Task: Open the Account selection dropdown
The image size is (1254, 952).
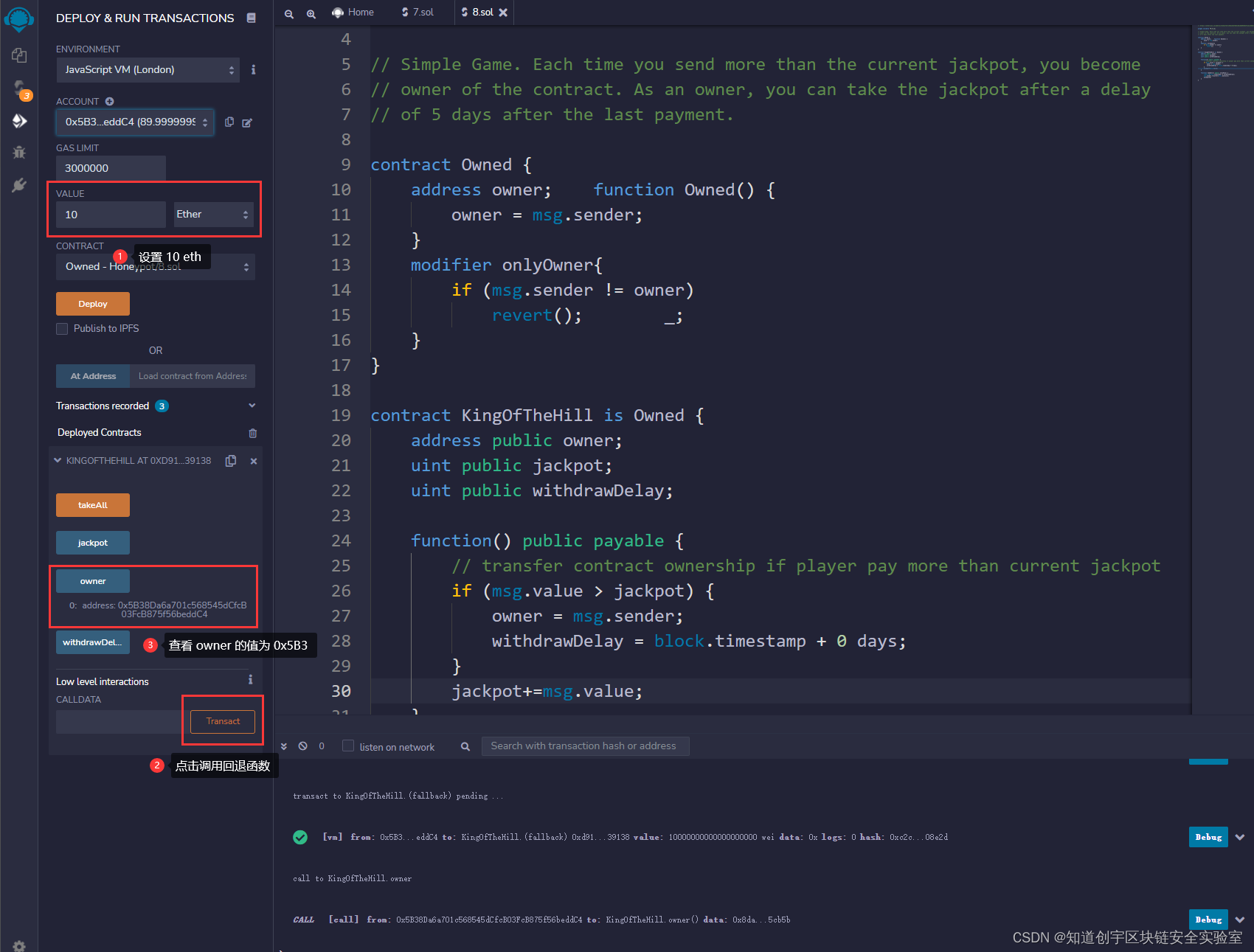Action: (135, 122)
